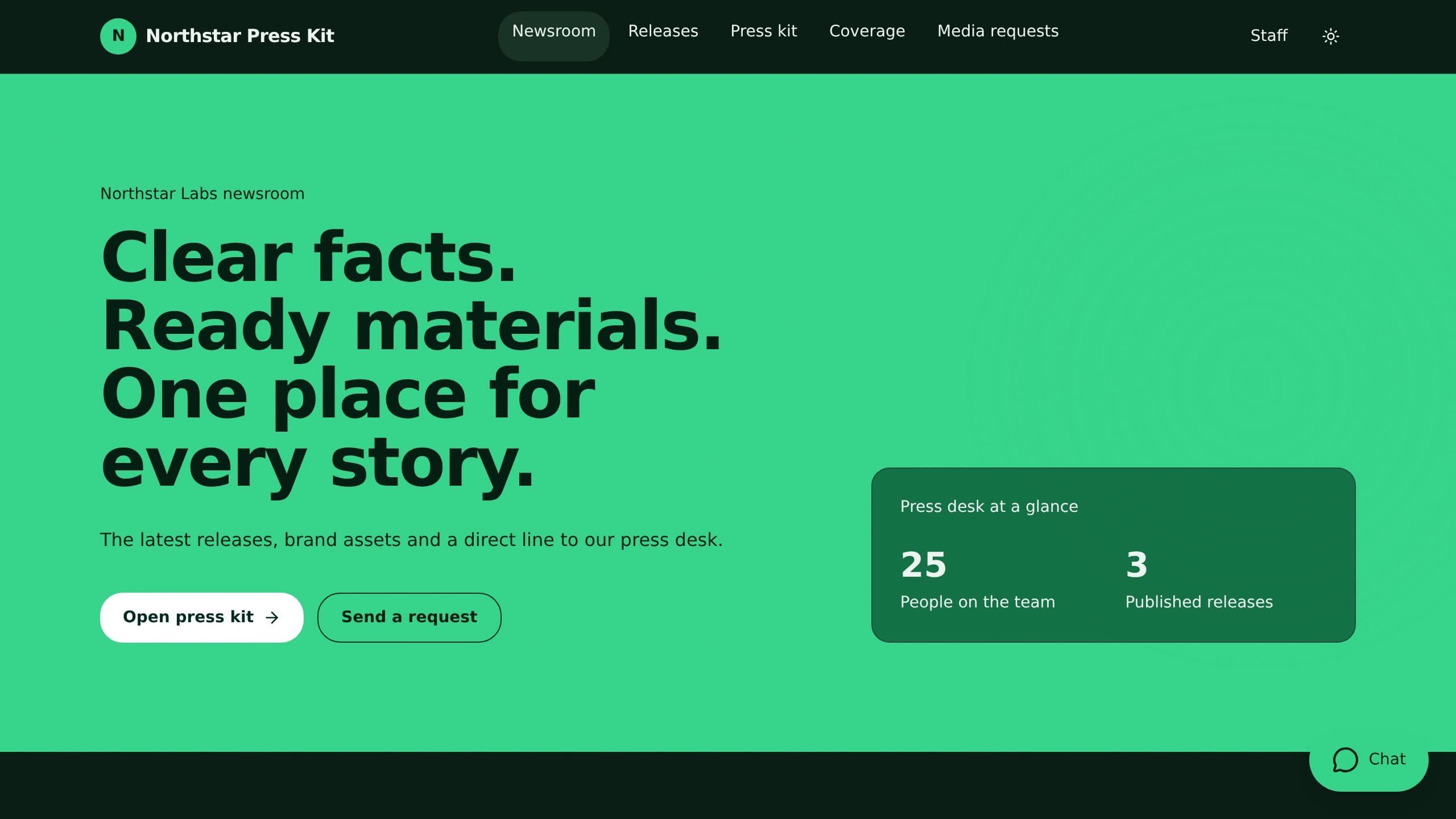Go to Northstar Press Kit home link
Screen dimensions: 1456x819
tap(217, 36)
